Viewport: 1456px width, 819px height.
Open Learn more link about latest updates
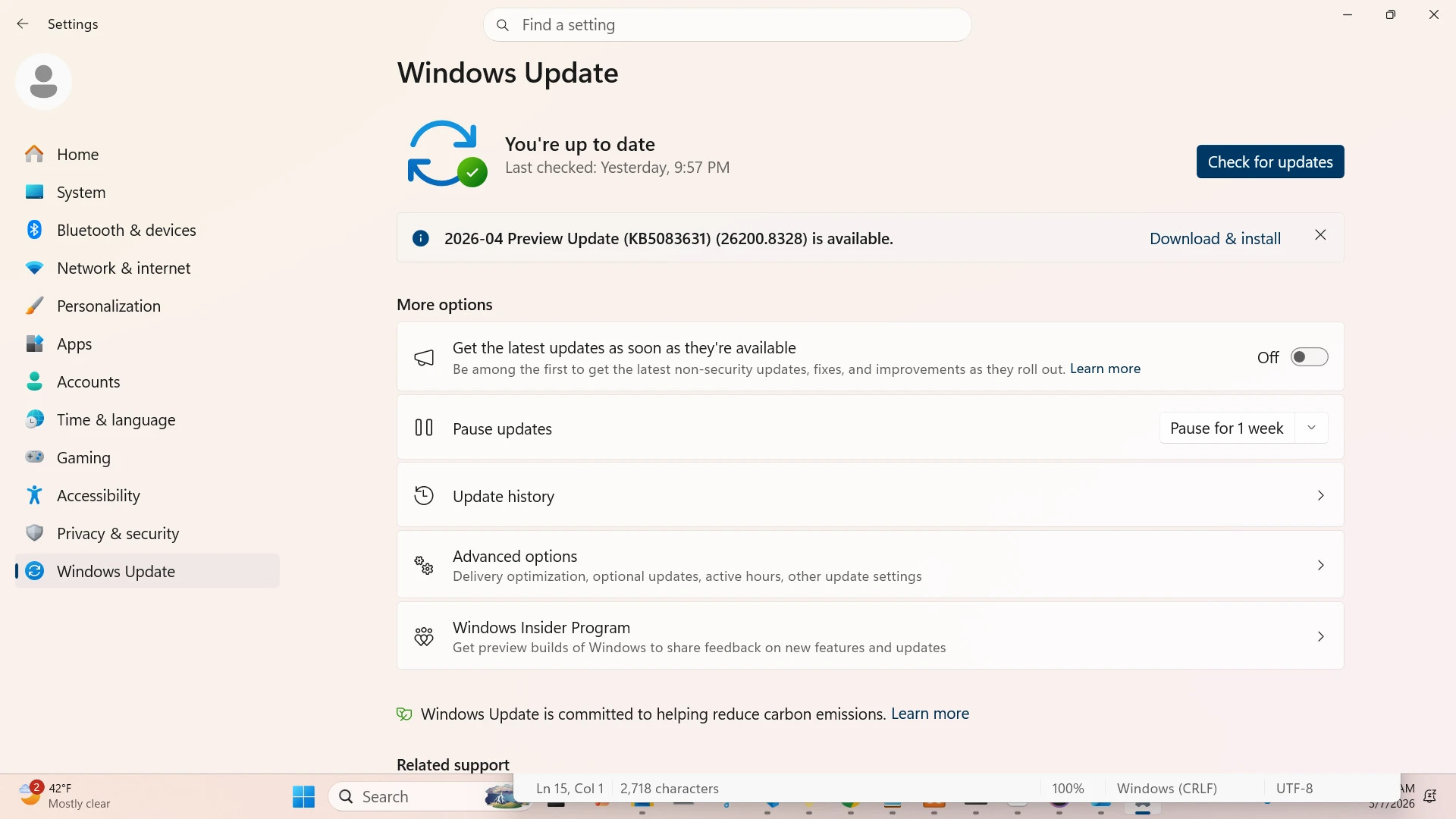(1105, 369)
